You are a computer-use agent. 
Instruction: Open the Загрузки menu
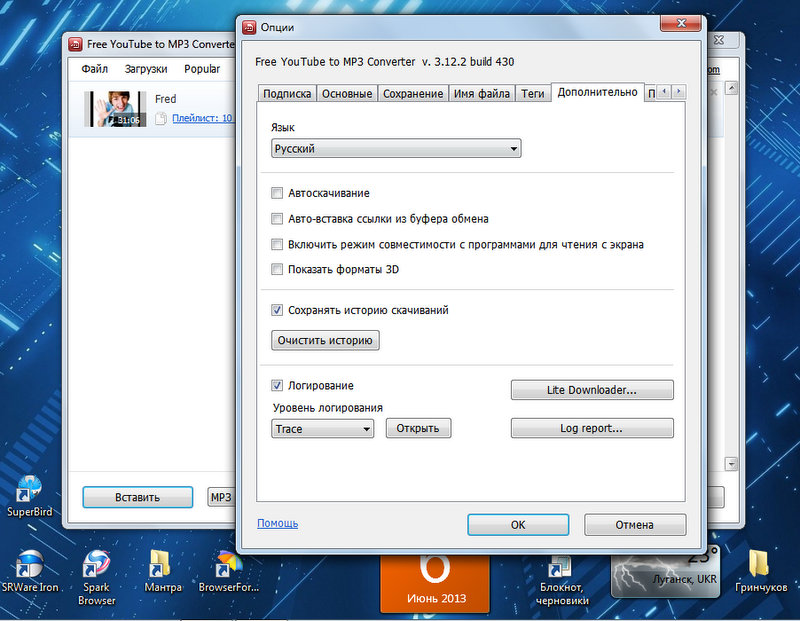pyautogui.click(x=146, y=69)
